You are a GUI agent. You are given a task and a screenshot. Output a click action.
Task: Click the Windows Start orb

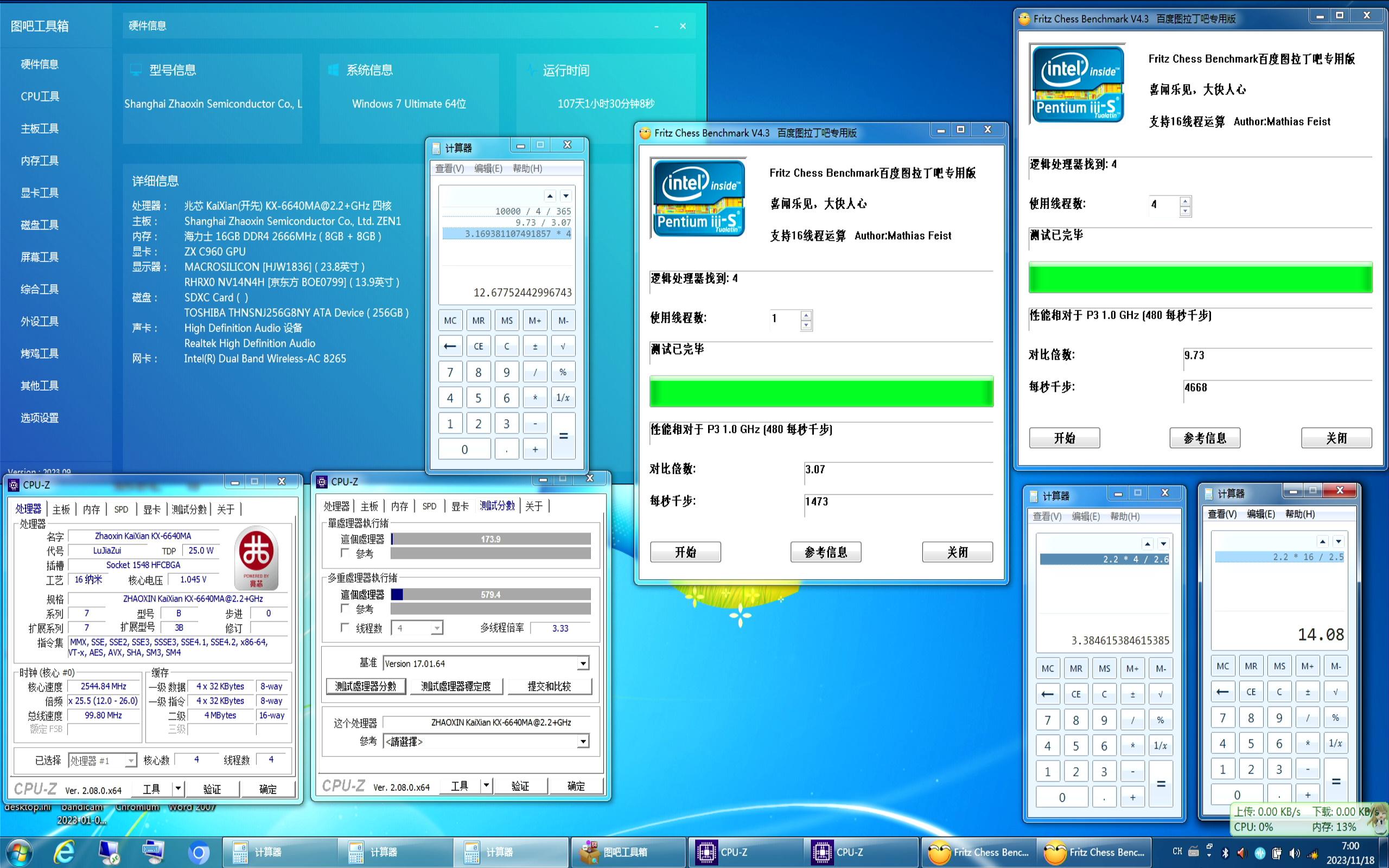tap(18, 852)
